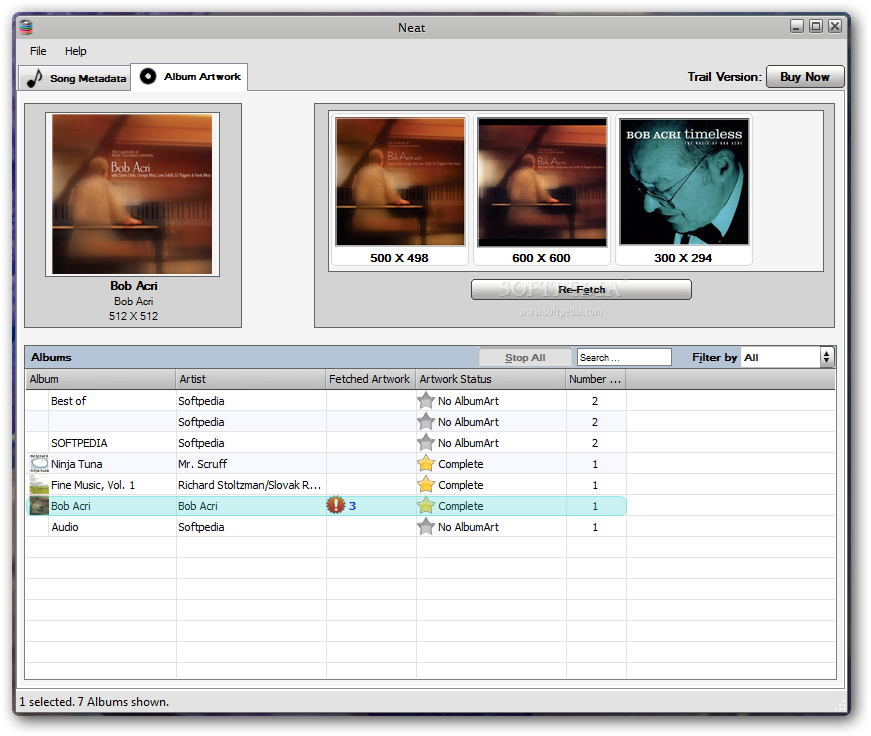The width and height of the screenshot is (871, 736).
Task: Switch to the Song Metadata tab
Action: [75, 78]
